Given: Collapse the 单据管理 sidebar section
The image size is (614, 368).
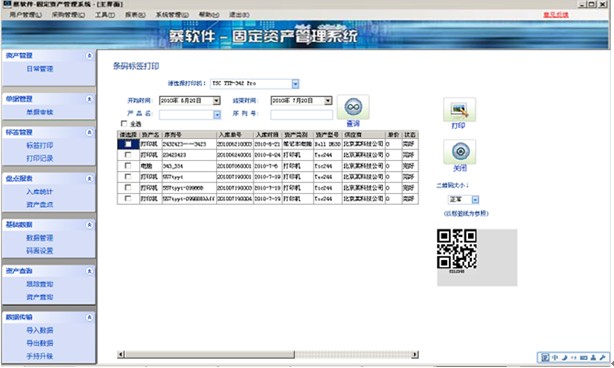Looking at the screenshot, I should point(89,99).
